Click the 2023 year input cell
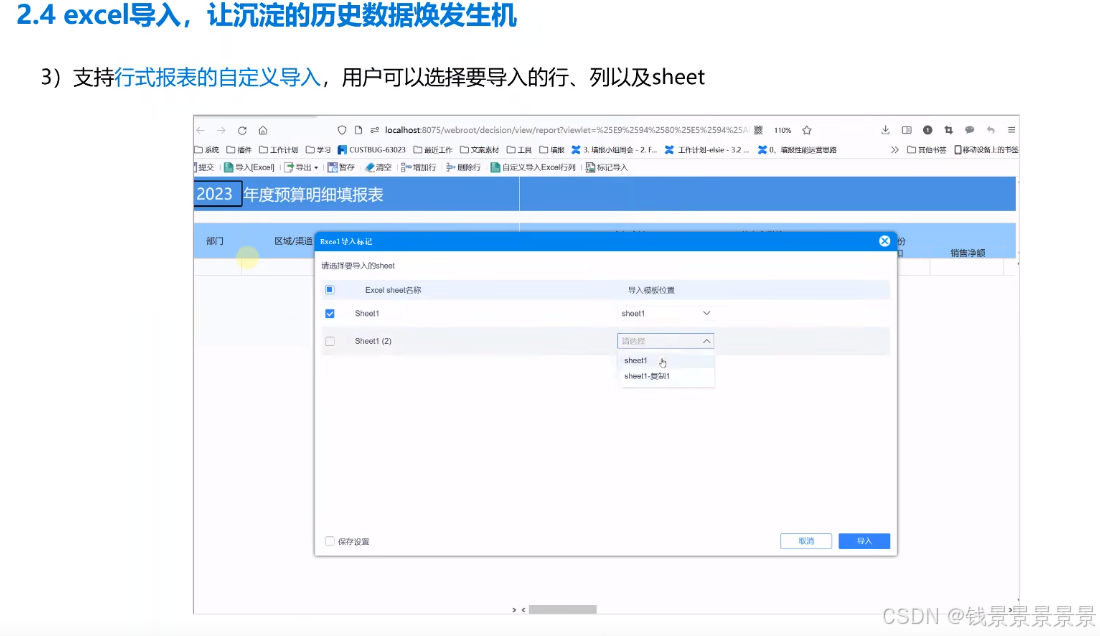This screenshot has height=636, width=1100. [217, 194]
